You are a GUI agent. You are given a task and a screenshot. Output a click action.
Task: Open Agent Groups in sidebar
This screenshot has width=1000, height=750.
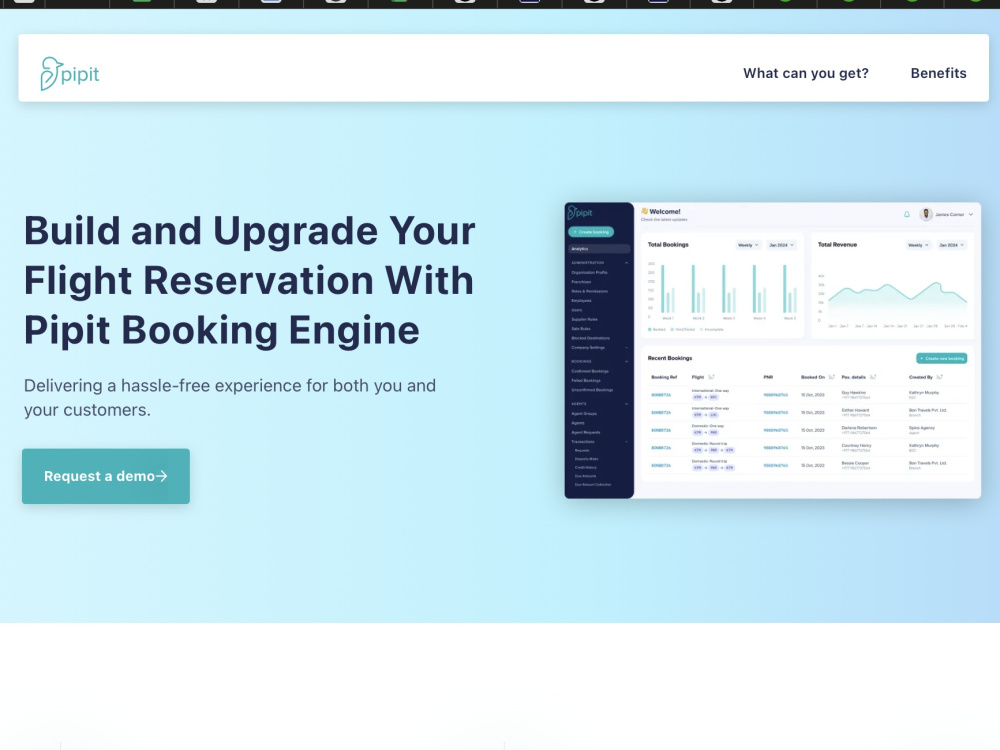[584, 413]
